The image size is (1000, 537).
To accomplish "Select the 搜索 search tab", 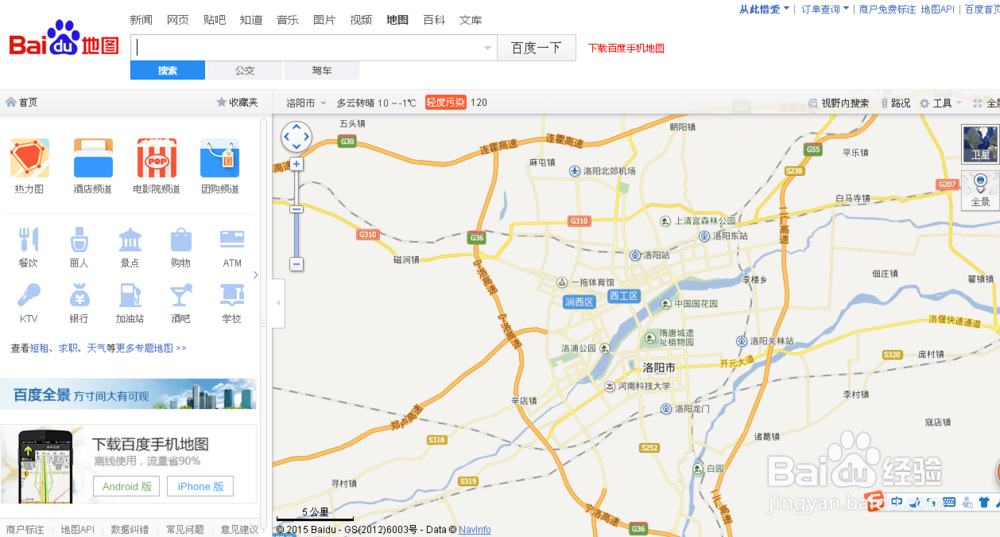I will pyautogui.click(x=168, y=70).
